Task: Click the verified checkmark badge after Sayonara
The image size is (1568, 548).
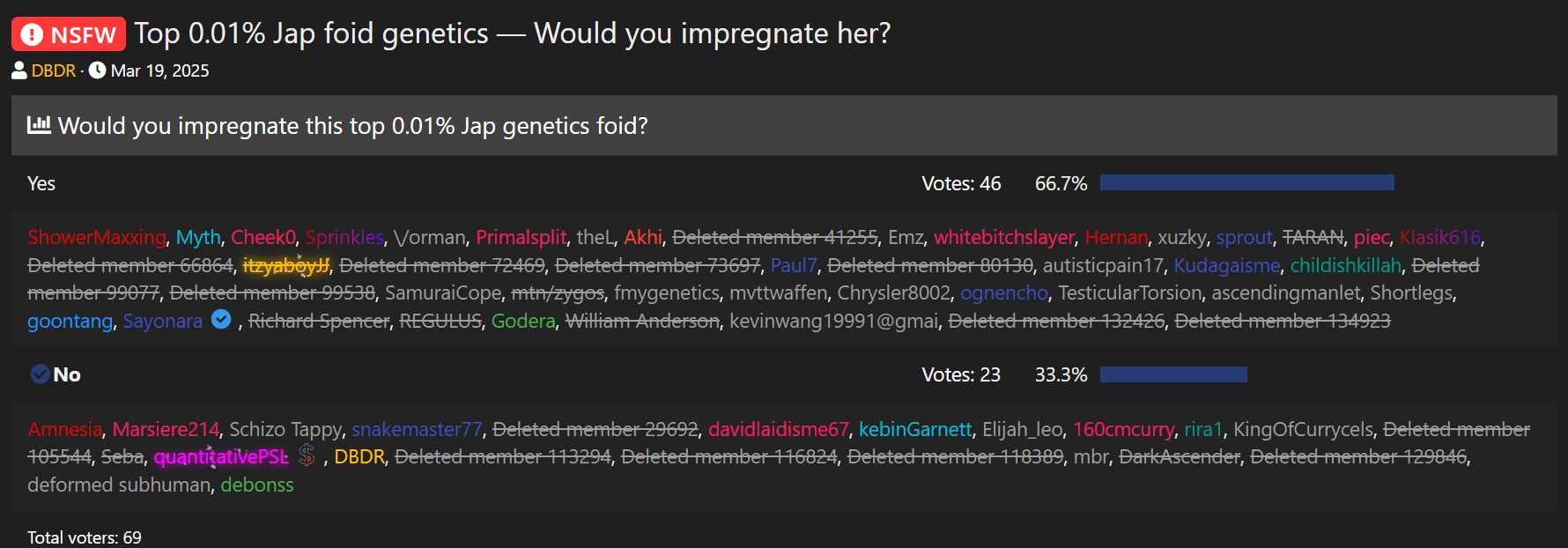Action: click(221, 320)
